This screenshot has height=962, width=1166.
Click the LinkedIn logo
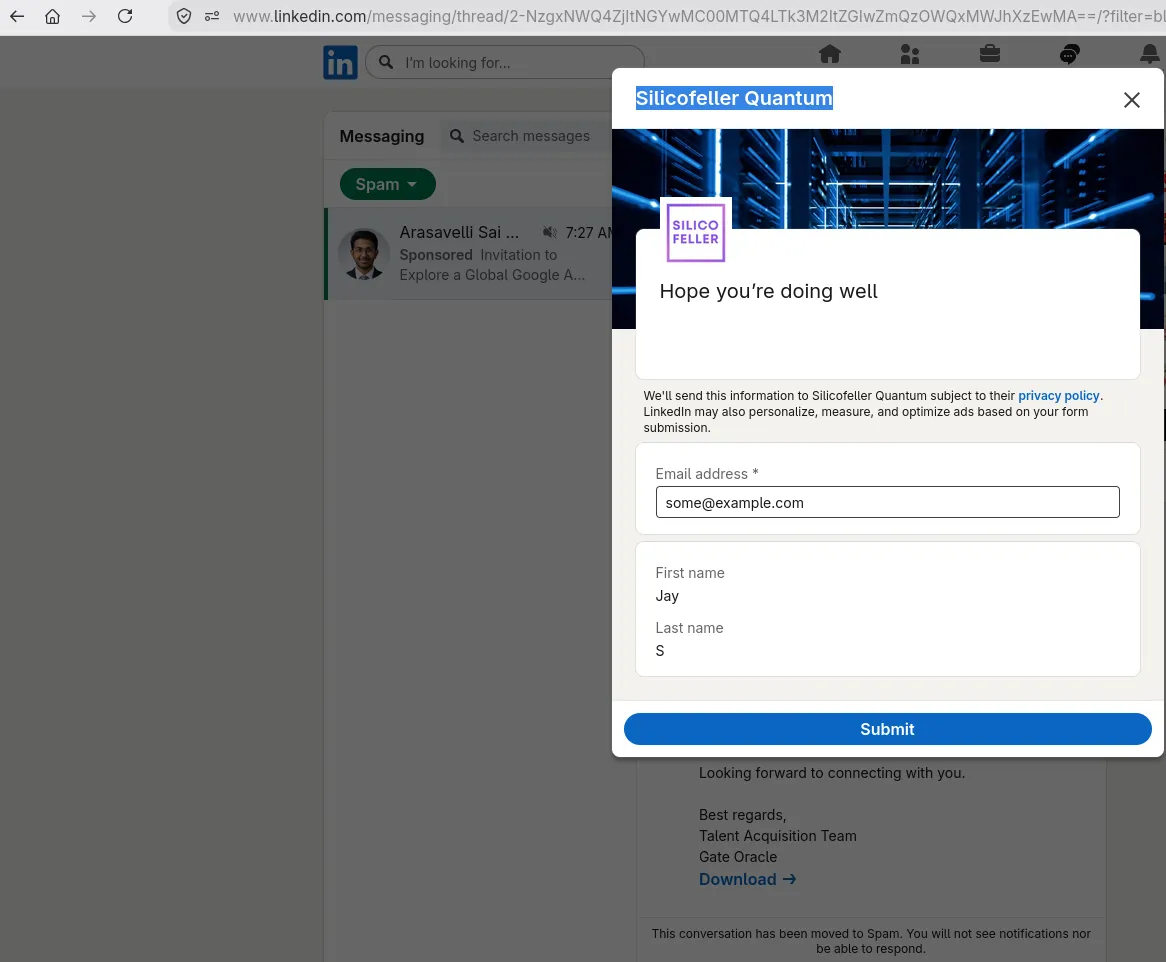[x=341, y=62]
